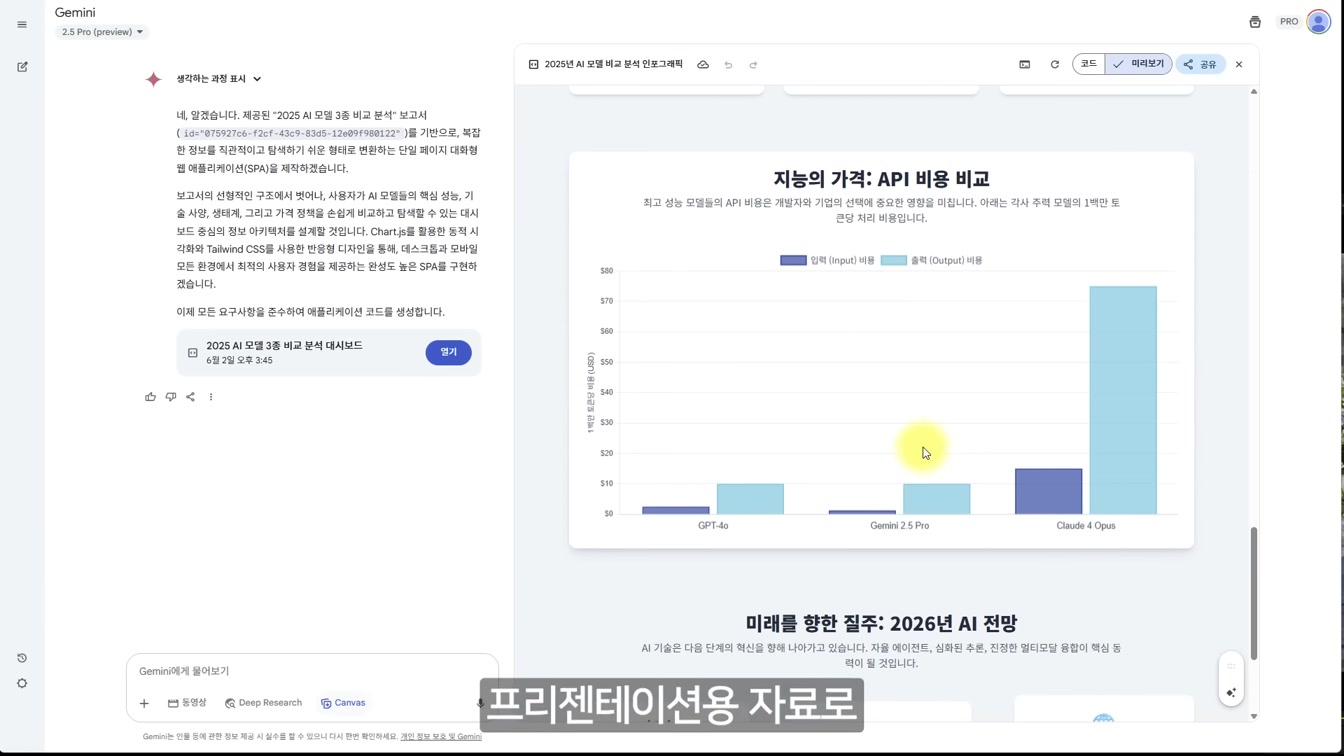Share the chat response
The width and height of the screenshot is (1344, 756).
pos(190,397)
